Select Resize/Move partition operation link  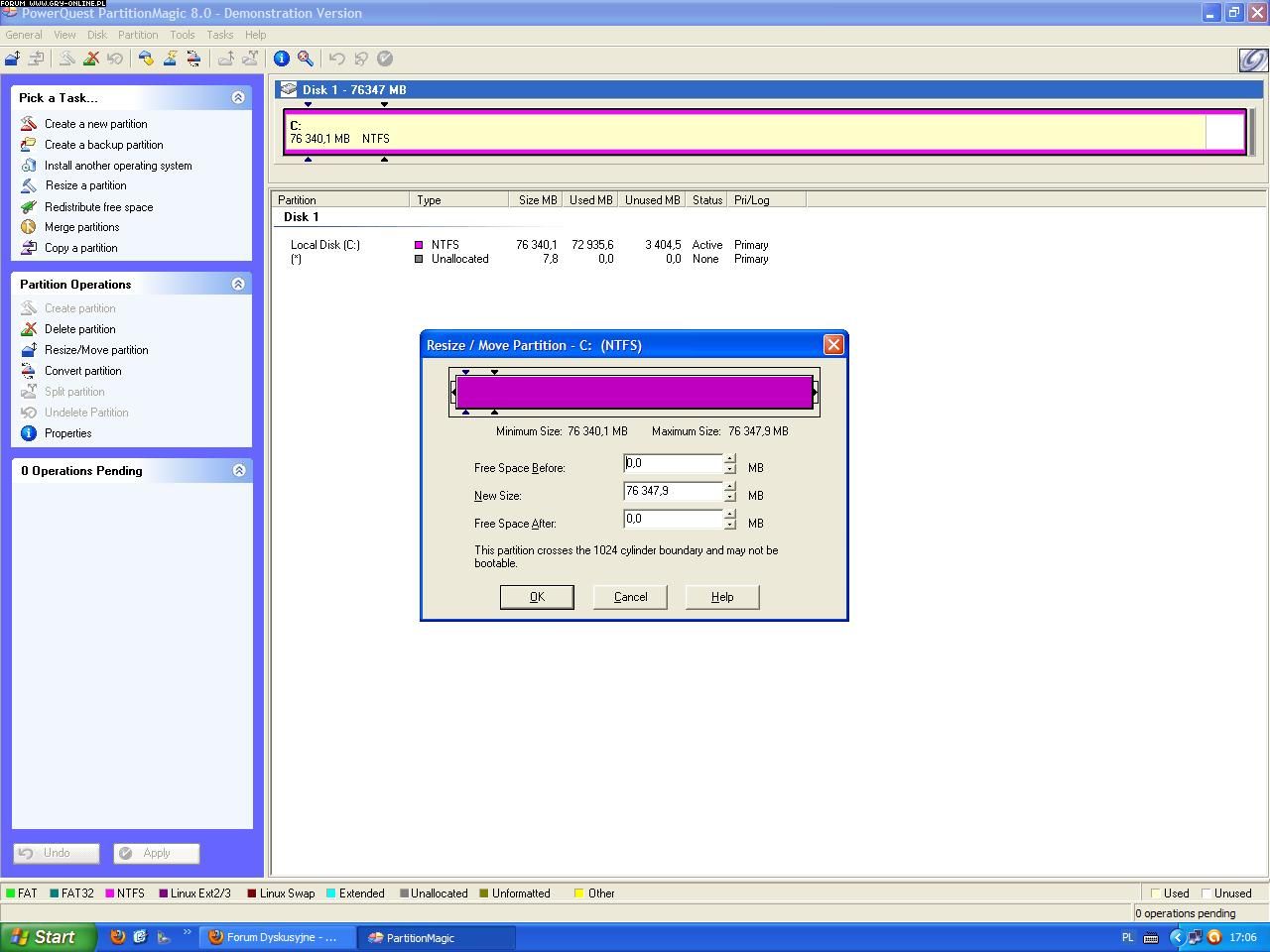tap(96, 350)
